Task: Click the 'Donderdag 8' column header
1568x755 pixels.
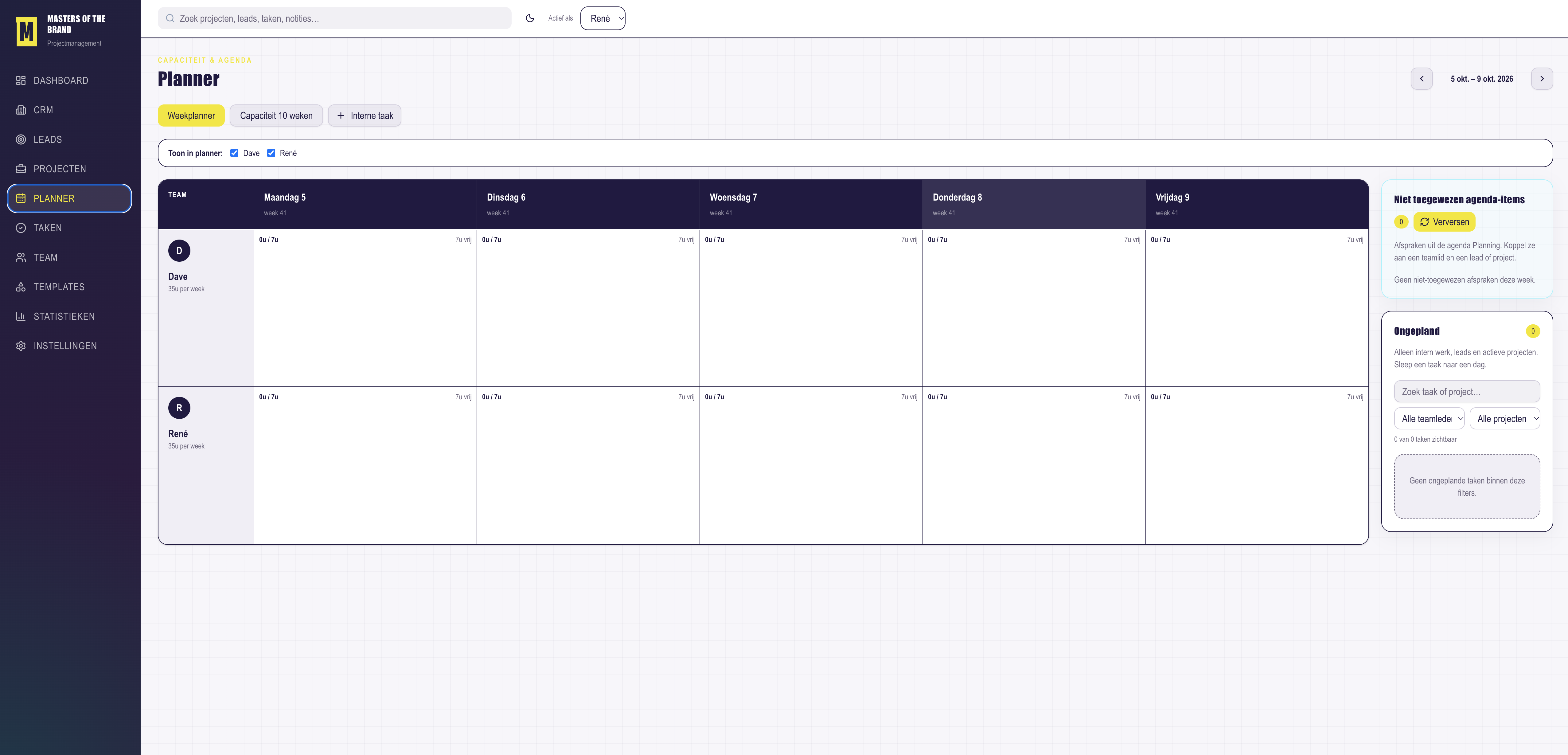Action: click(1034, 204)
